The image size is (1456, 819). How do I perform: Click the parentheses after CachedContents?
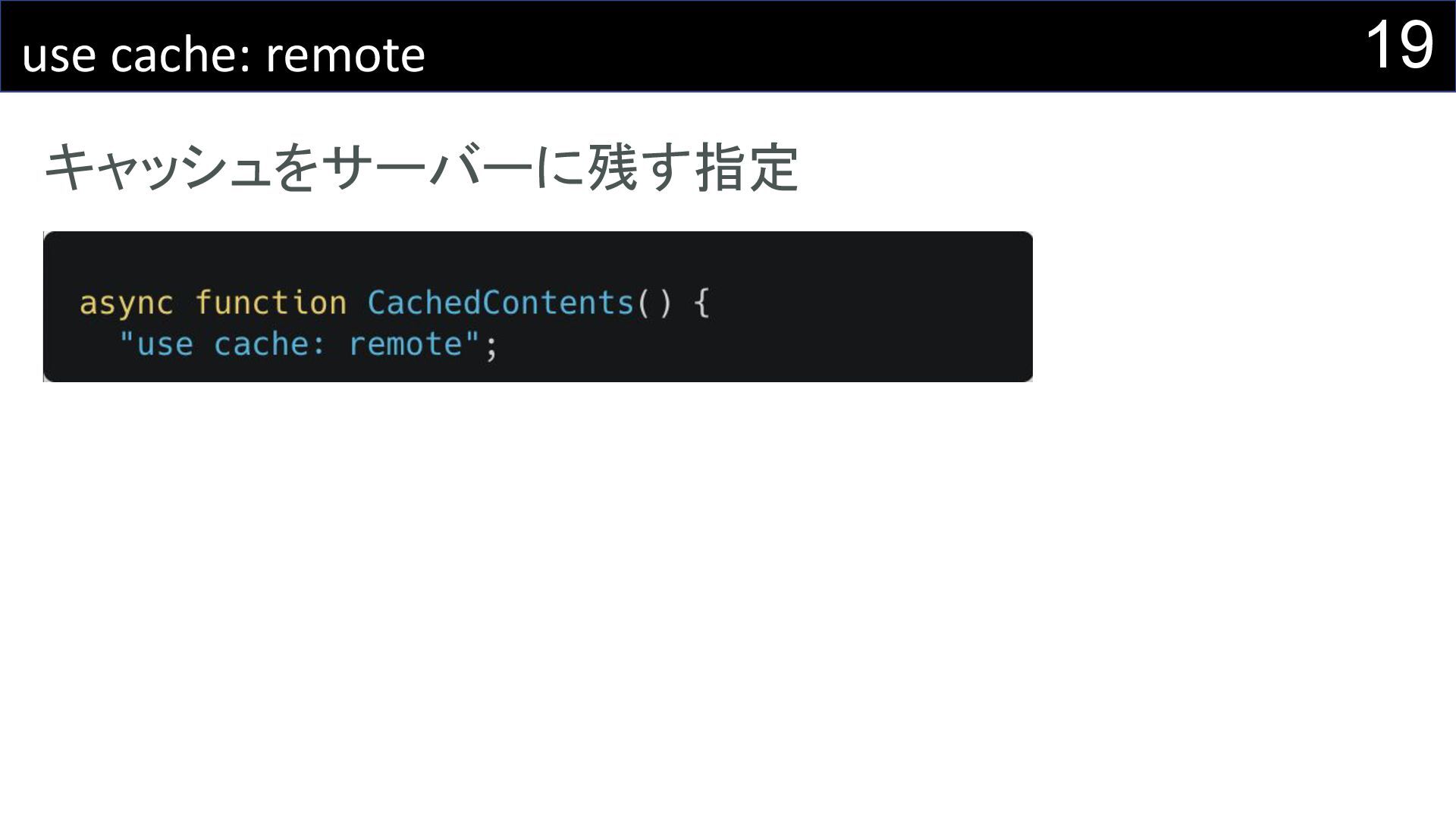click(654, 303)
